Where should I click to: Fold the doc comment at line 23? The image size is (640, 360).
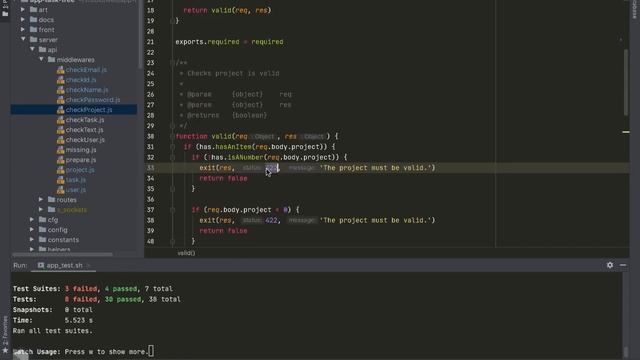(172, 63)
